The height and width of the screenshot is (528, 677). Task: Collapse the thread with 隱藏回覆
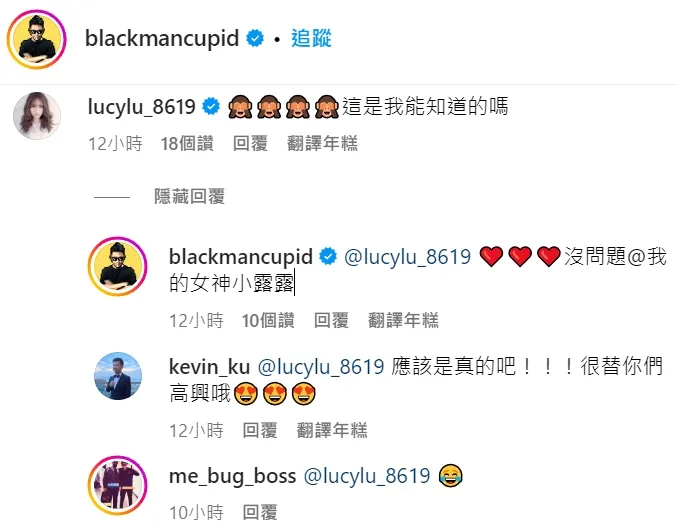tap(190, 196)
